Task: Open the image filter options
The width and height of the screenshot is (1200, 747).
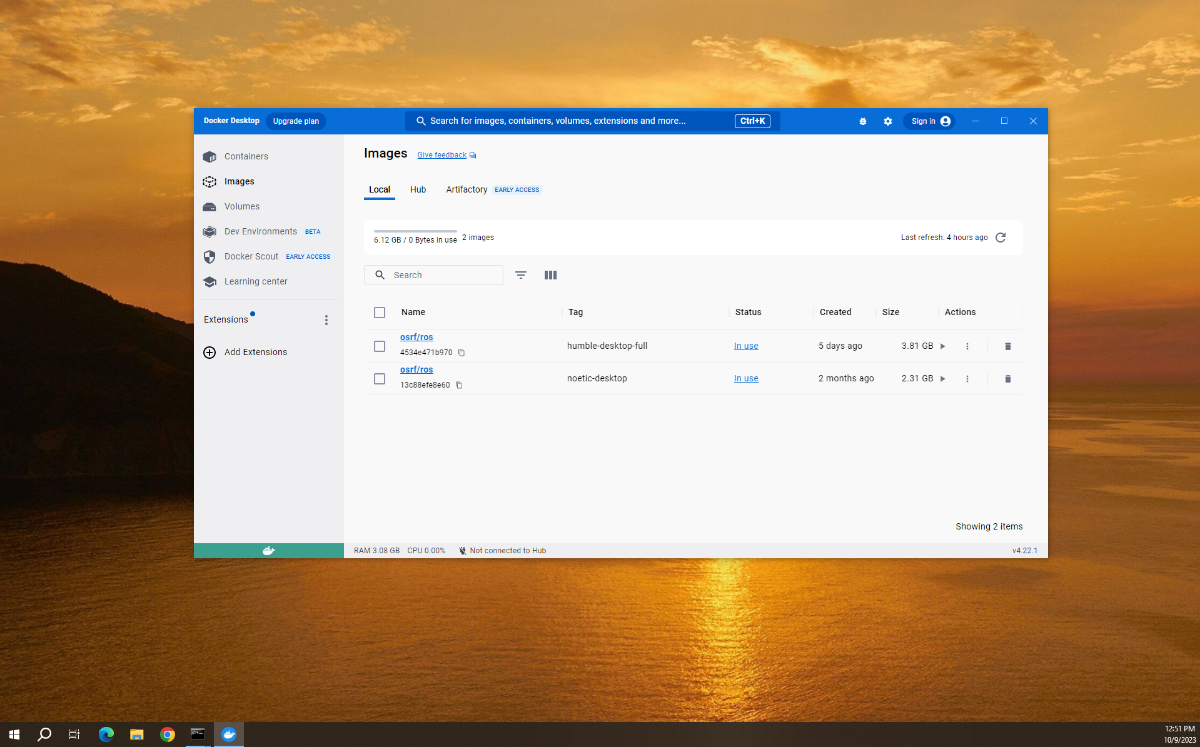Action: click(x=521, y=275)
